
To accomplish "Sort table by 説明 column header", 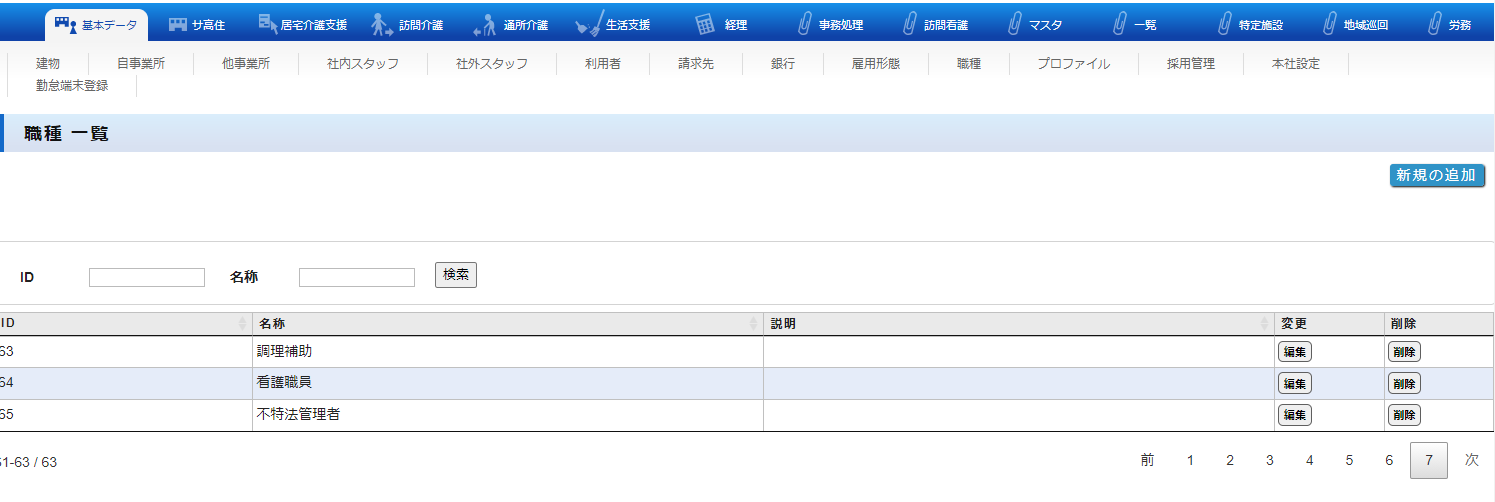I will tap(1017, 324).
